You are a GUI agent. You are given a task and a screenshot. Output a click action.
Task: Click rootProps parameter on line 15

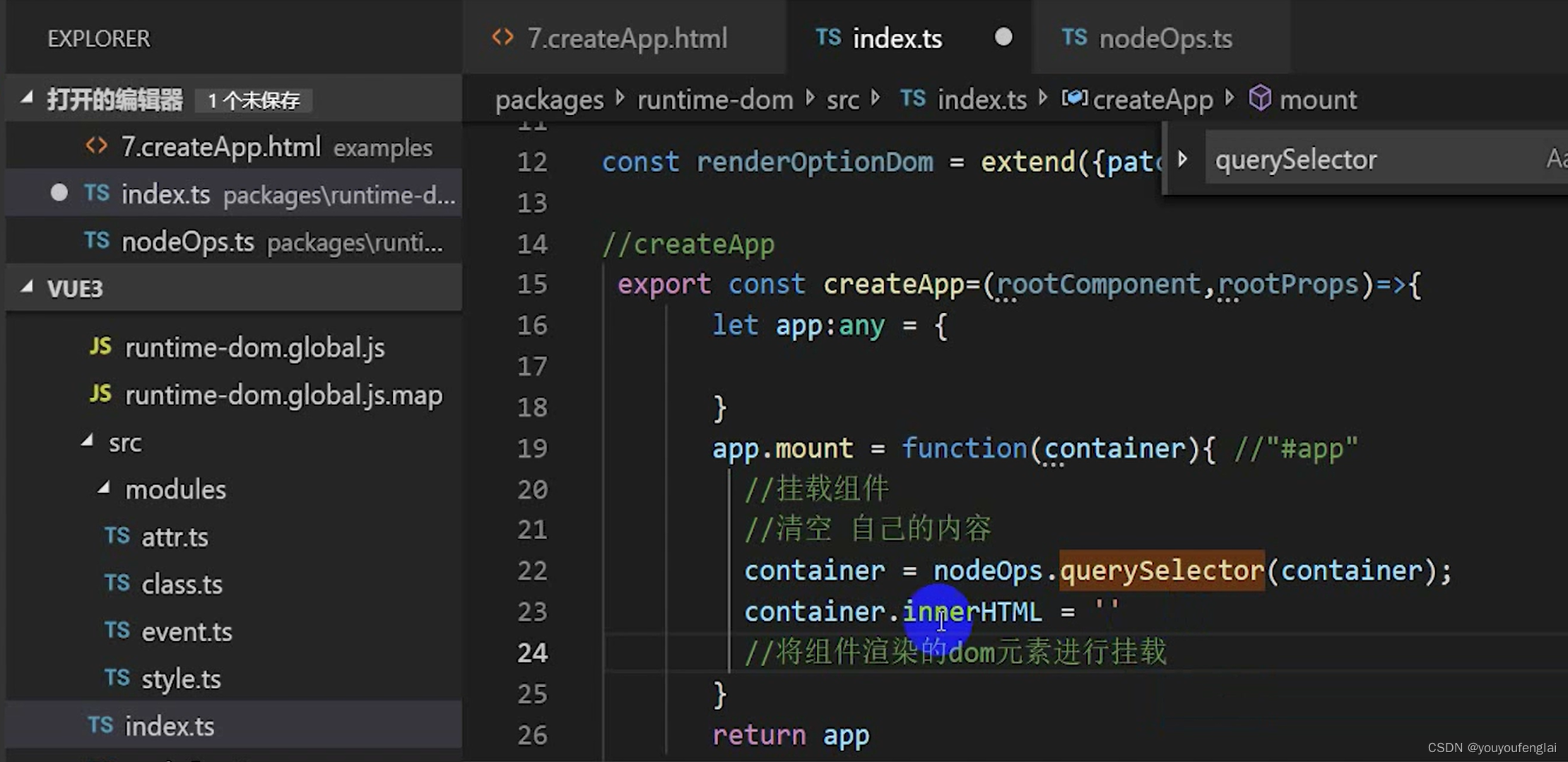tap(1288, 284)
